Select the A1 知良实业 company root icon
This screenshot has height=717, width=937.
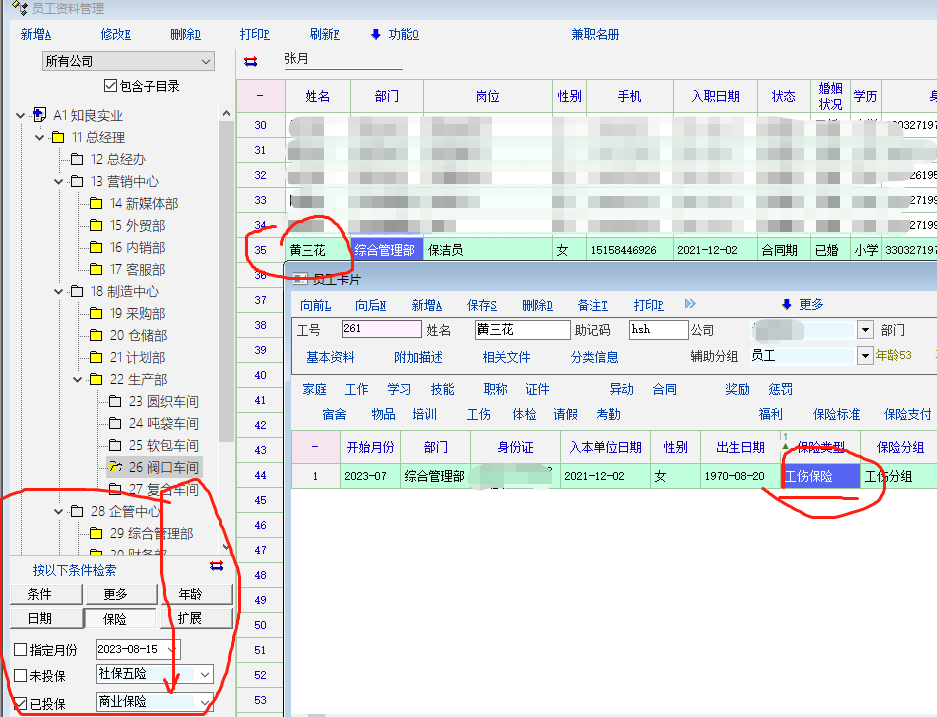[x=40, y=115]
